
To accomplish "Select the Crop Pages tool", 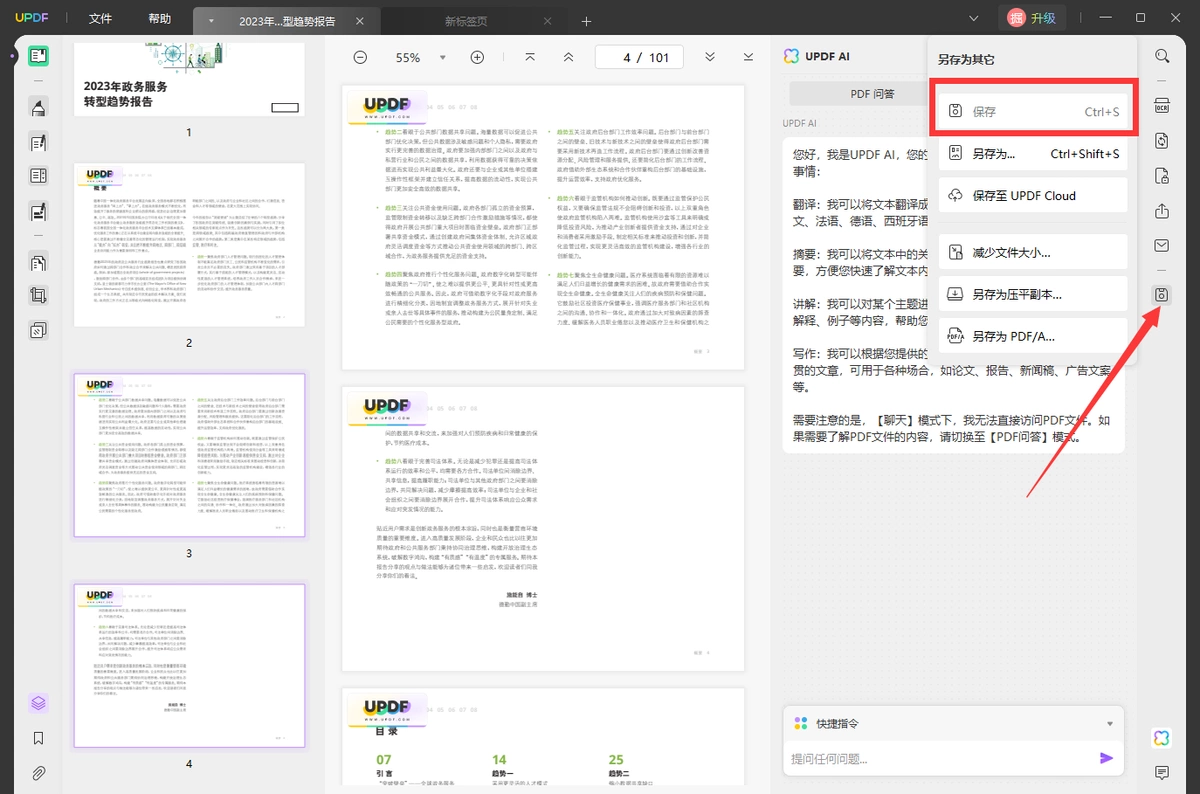I will pyautogui.click(x=38, y=296).
